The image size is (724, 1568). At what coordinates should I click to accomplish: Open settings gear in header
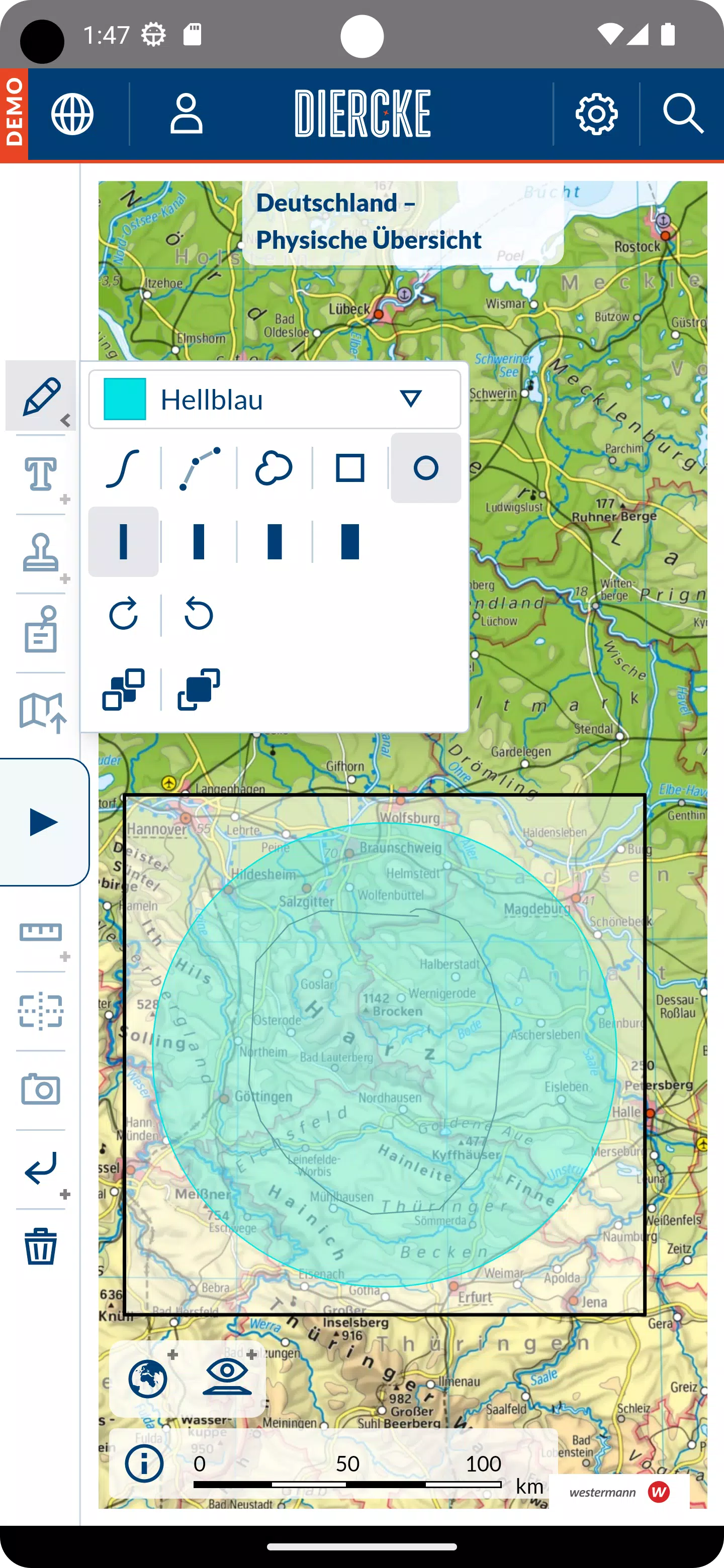click(597, 114)
